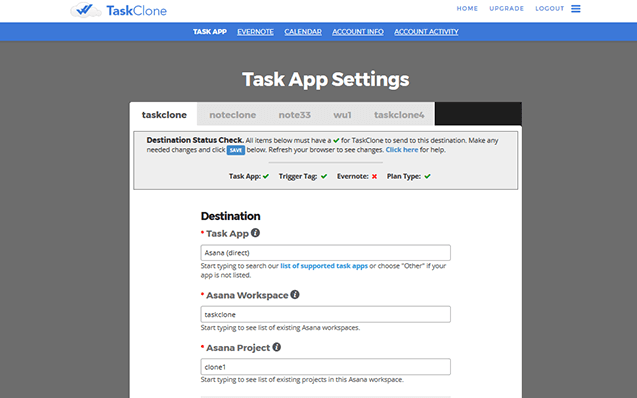The width and height of the screenshot is (637, 398).
Task: Switch to the taskclone4 tab
Action: tap(399, 115)
